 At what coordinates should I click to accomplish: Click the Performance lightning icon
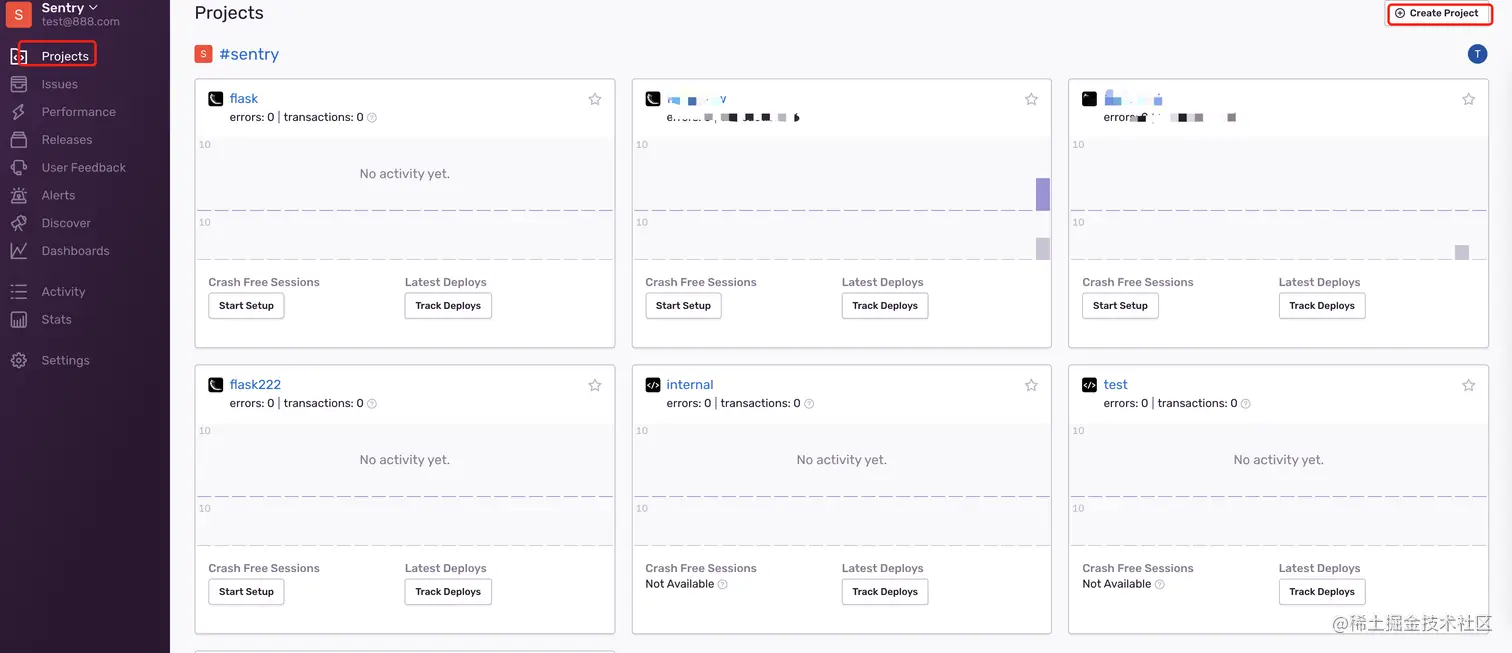18,112
